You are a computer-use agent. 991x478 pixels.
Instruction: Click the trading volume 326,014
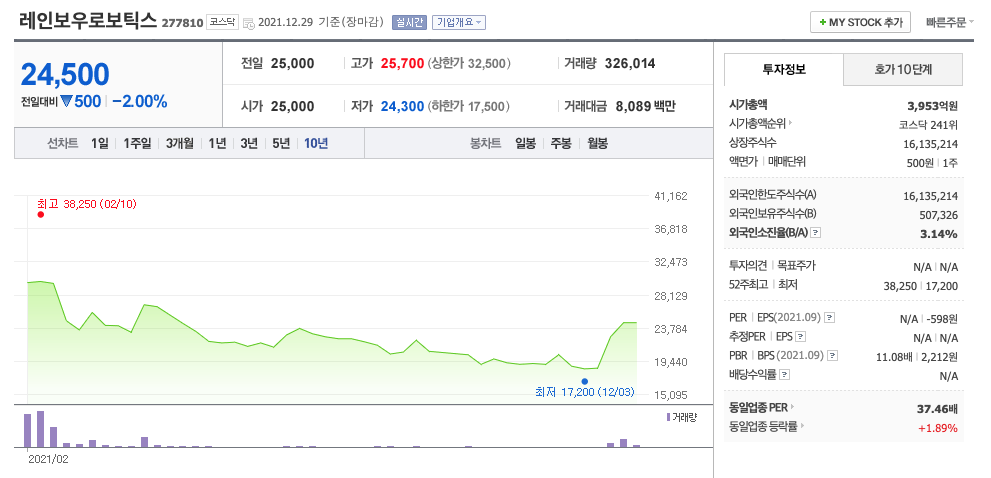click(x=630, y=64)
